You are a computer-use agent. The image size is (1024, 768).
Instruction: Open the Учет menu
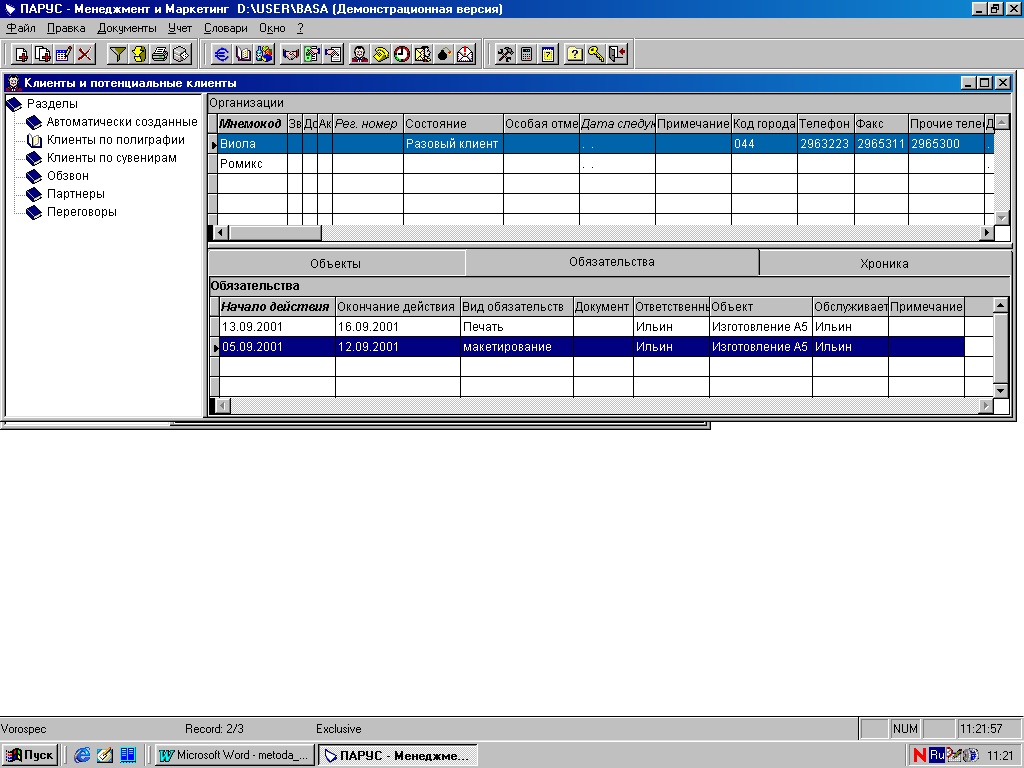click(x=180, y=28)
